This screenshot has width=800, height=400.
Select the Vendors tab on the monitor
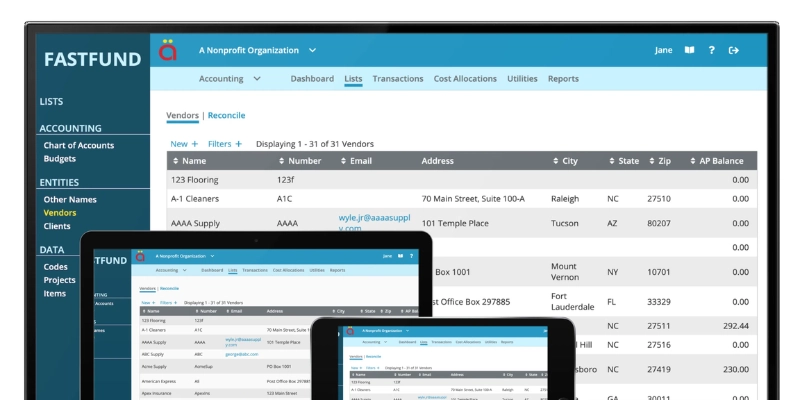pyautogui.click(x=182, y=115)
